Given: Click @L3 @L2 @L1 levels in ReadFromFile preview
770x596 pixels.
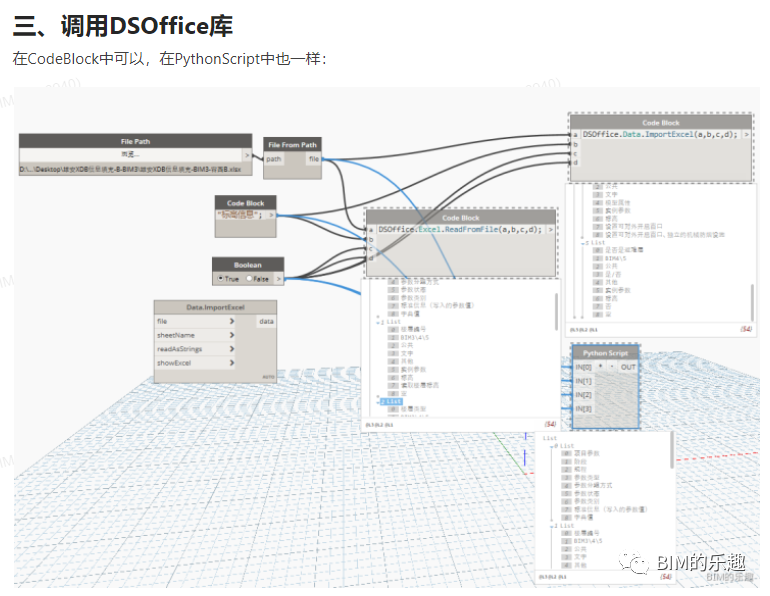Looking at the screenshot, I should 380,425.
